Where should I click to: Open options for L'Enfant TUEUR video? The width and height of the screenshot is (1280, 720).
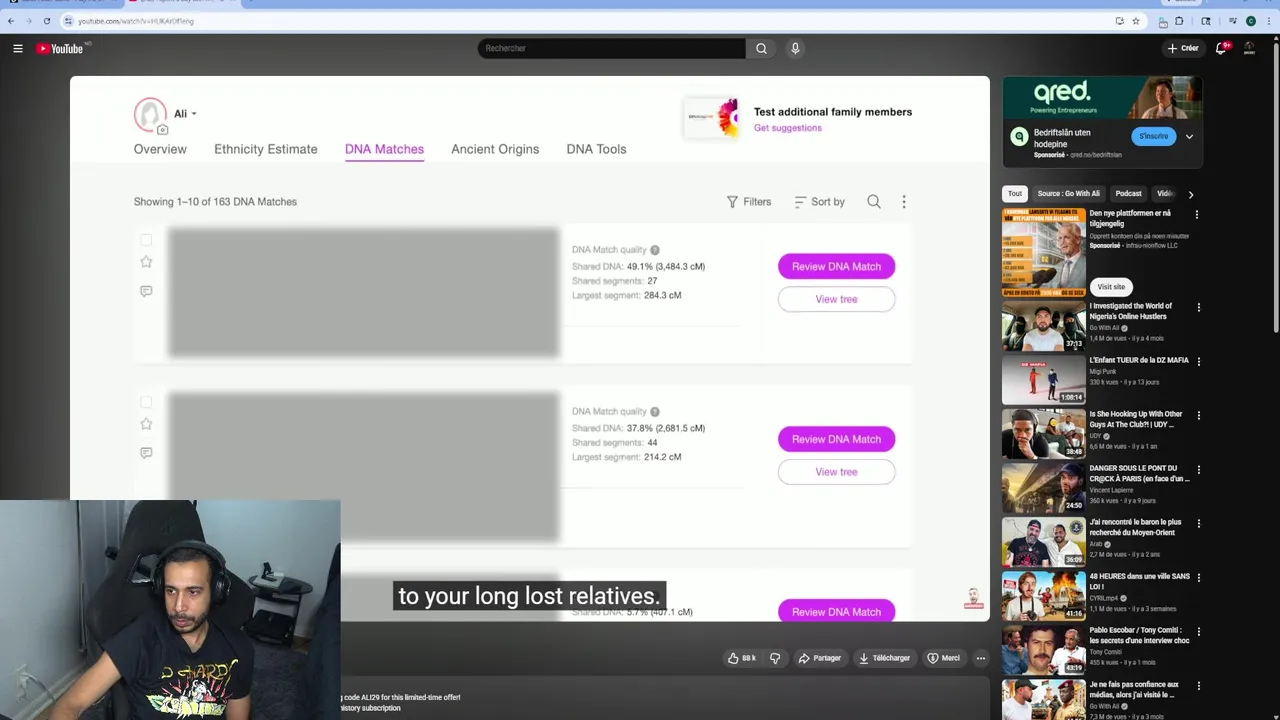pos(1197,362)
